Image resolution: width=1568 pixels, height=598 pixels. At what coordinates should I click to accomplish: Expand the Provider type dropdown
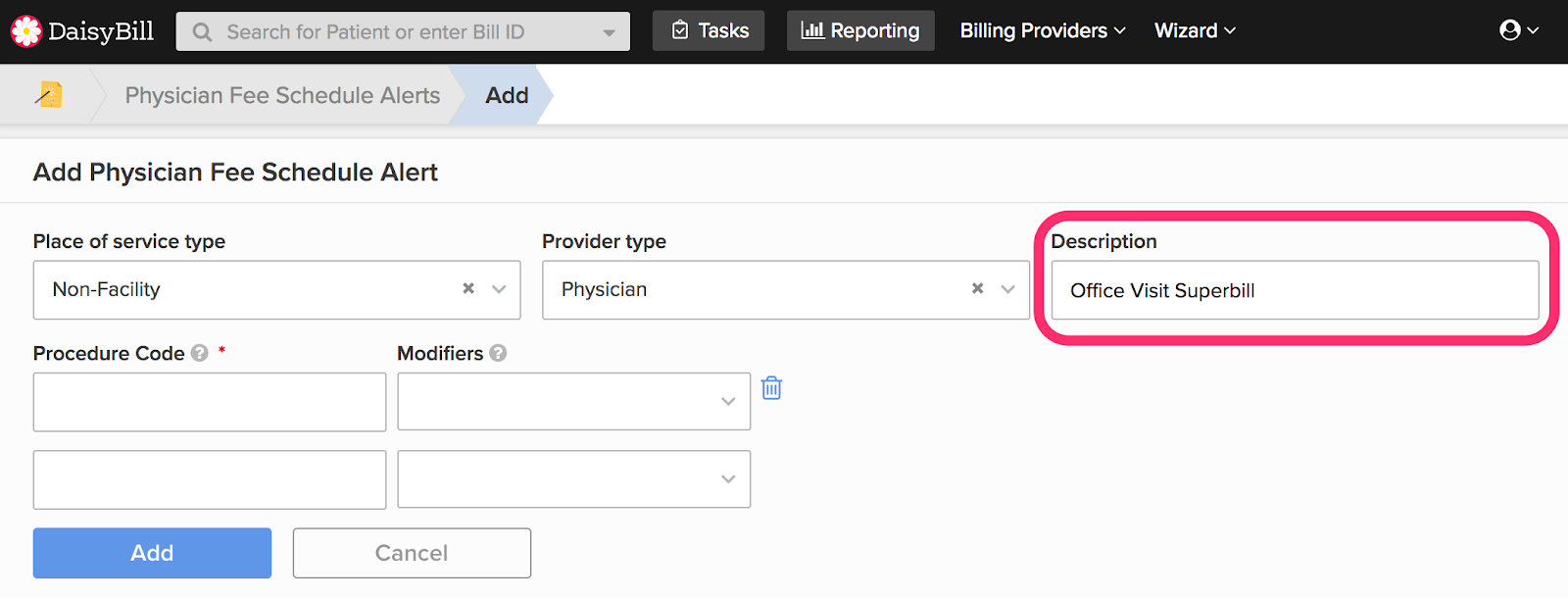coord(1007,289)
